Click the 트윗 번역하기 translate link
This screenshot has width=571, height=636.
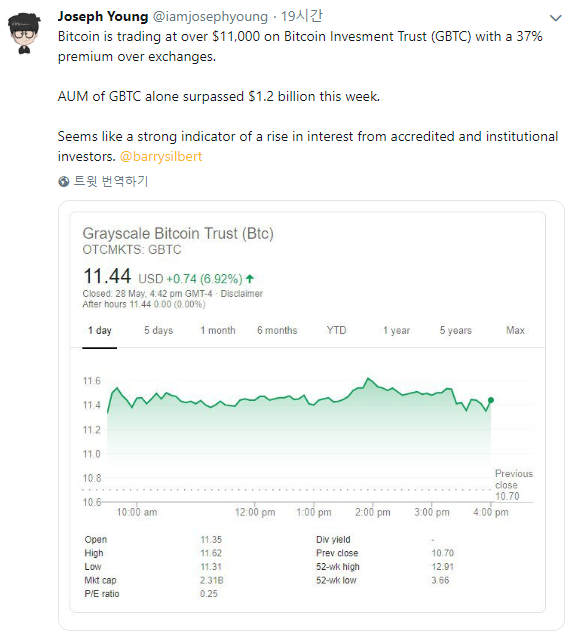(x=111, y=181)
